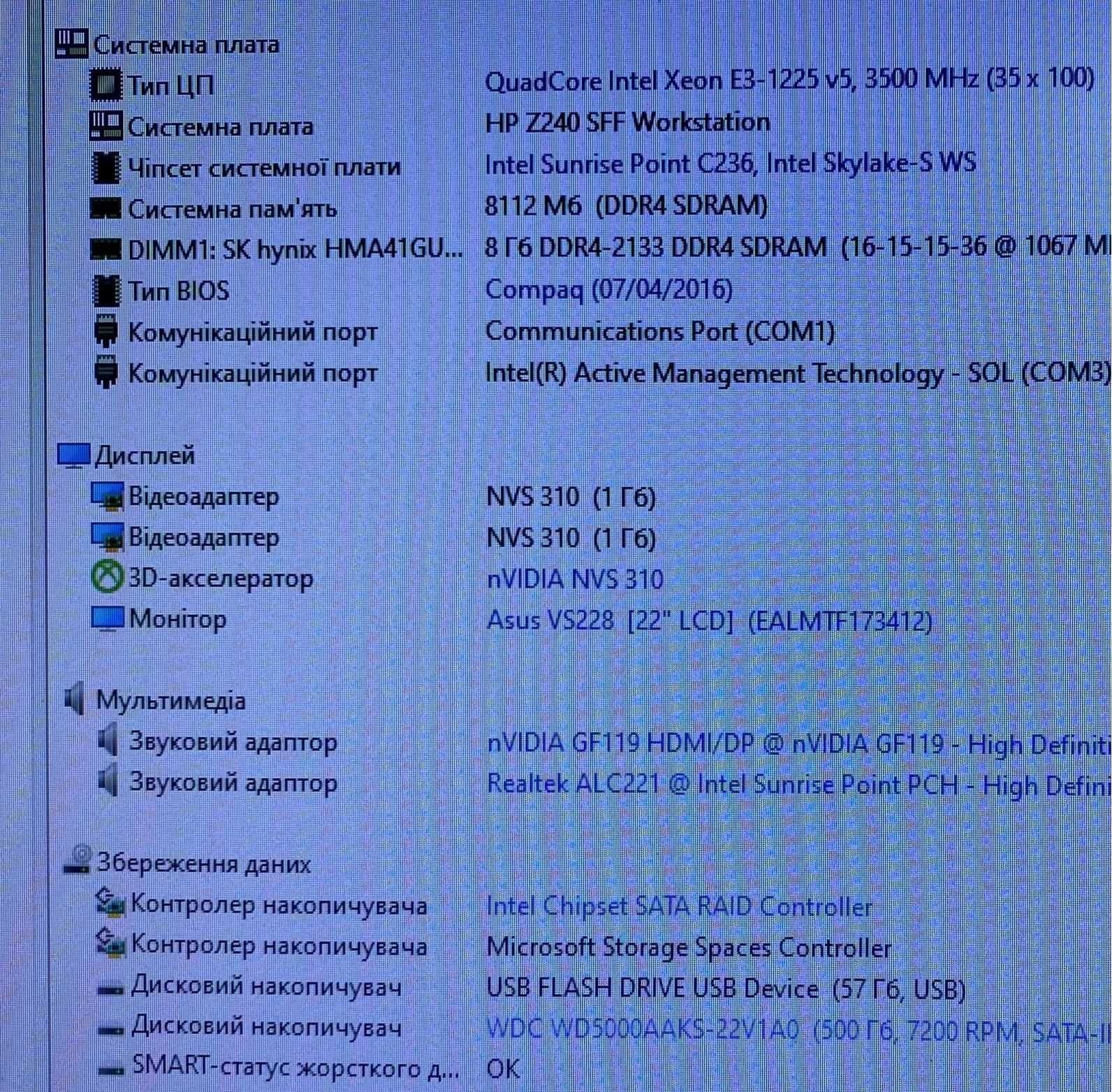Select the 8 Гб DDR4-2133 DDR4 SDRAM value
The image size is (1112, 1092).
point(798,246)
